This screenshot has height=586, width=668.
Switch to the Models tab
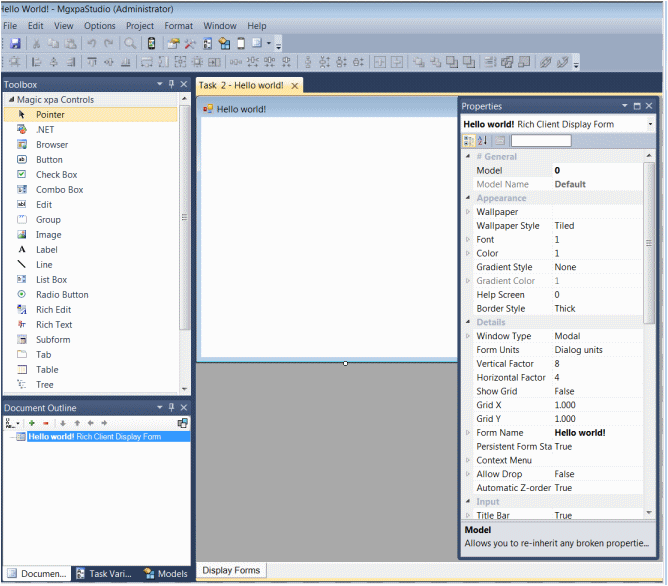point(166,574)
